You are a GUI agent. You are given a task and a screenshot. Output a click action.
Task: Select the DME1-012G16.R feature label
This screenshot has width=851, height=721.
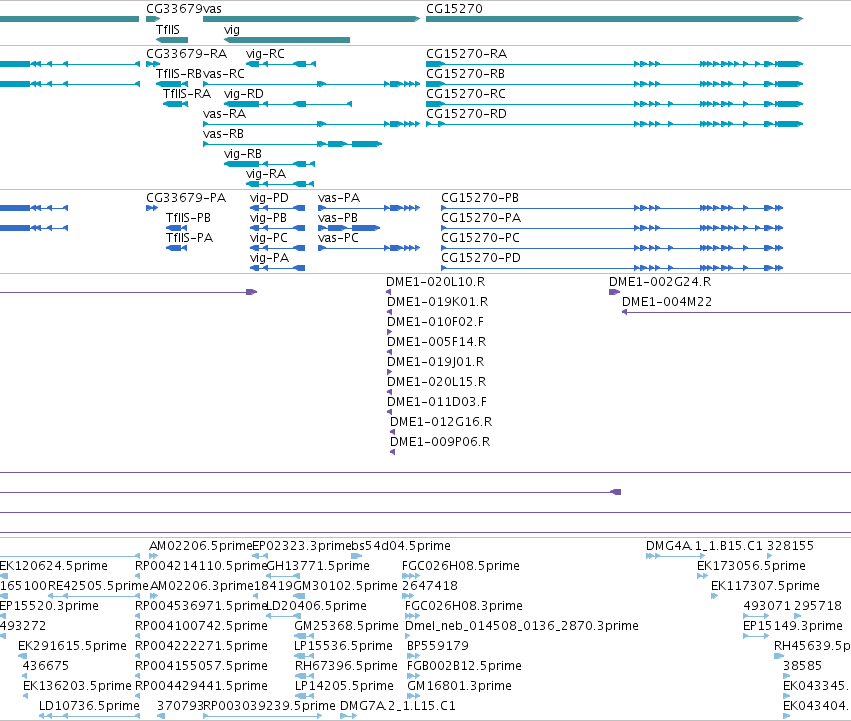click(x=441, y=422)
